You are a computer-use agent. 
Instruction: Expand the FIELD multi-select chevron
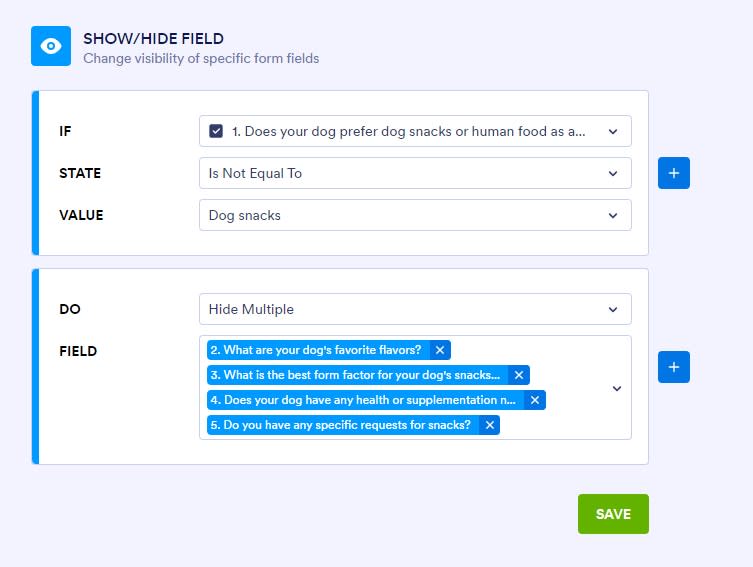(x=617, y=388)
